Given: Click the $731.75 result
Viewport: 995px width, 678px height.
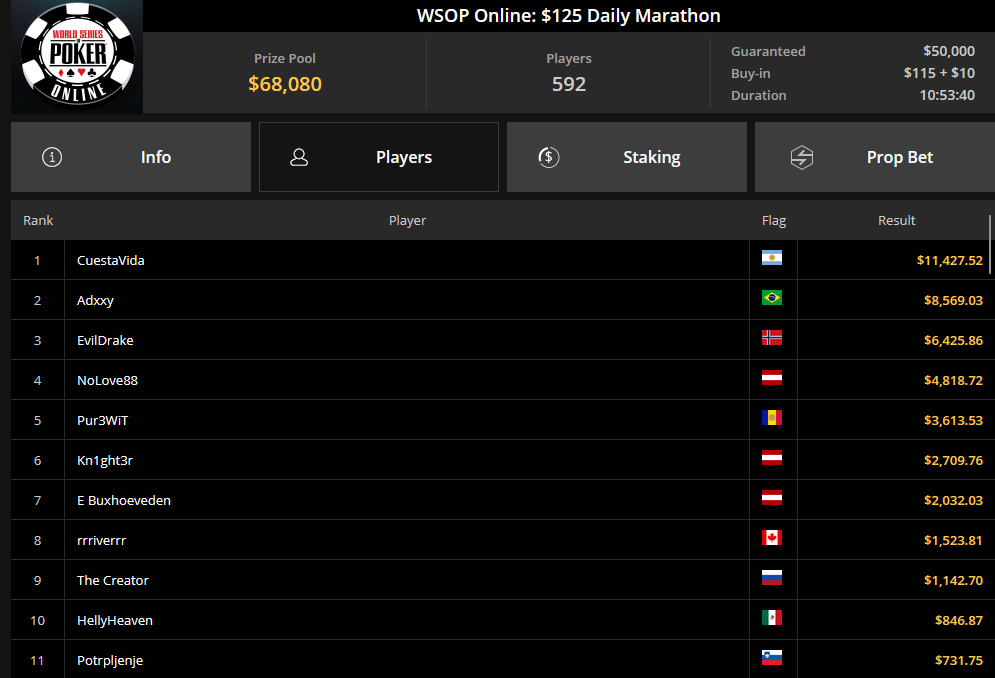Looking at the screenshot, I should 959,660.
